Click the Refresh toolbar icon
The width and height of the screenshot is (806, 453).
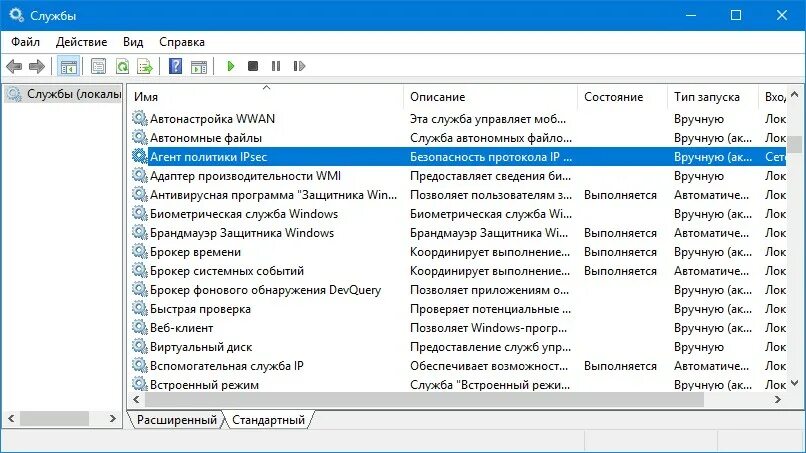pos(122,66)
